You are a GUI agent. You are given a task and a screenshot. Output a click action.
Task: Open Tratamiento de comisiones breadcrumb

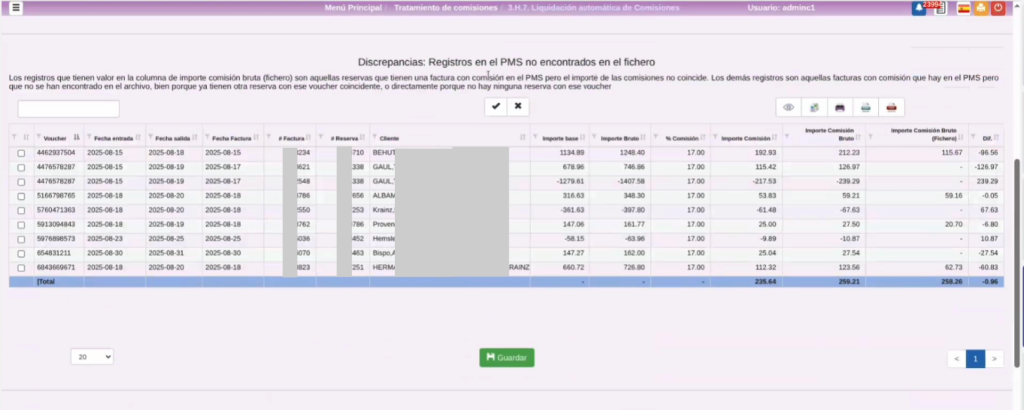point(444,8)
